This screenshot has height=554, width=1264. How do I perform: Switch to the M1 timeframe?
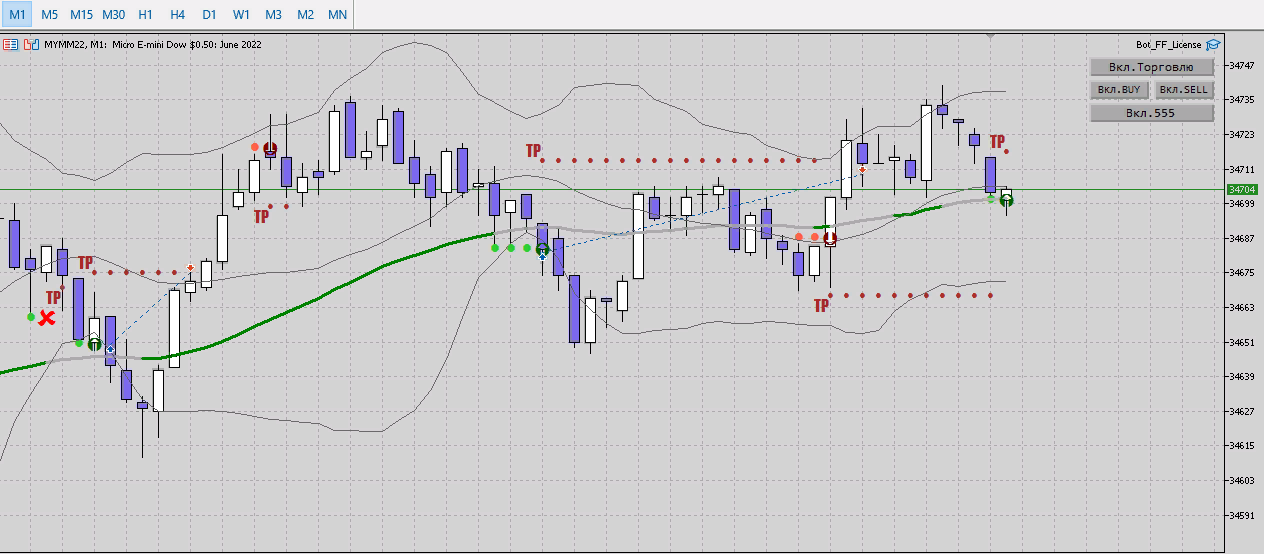tap(17, 14)
